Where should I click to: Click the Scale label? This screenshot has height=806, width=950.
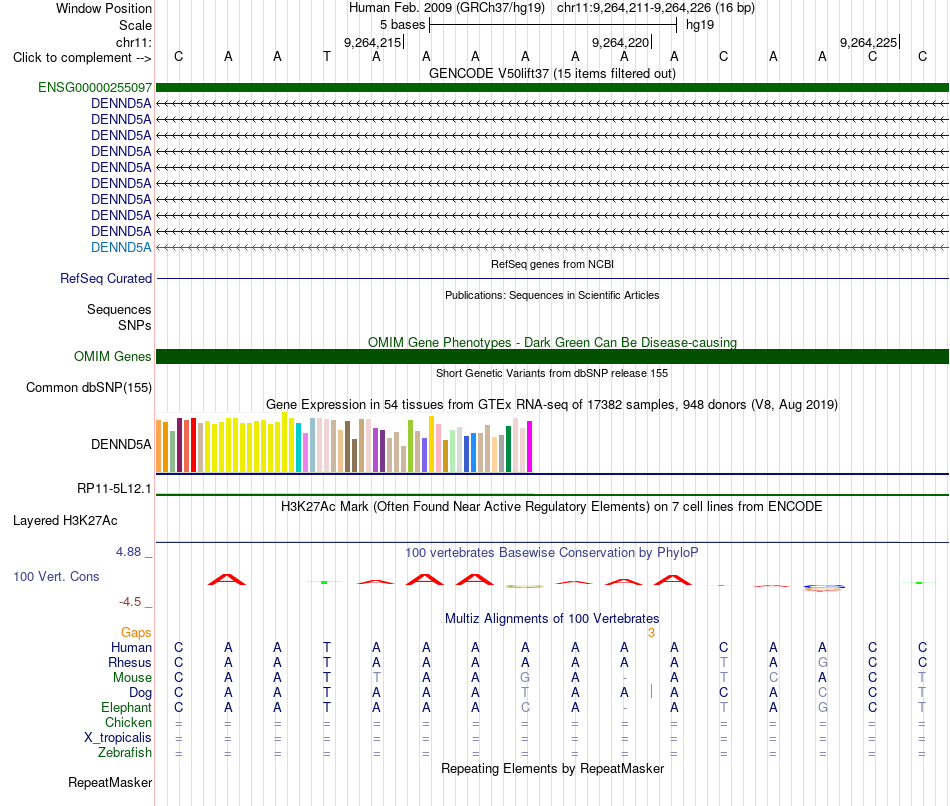(135, 25)
